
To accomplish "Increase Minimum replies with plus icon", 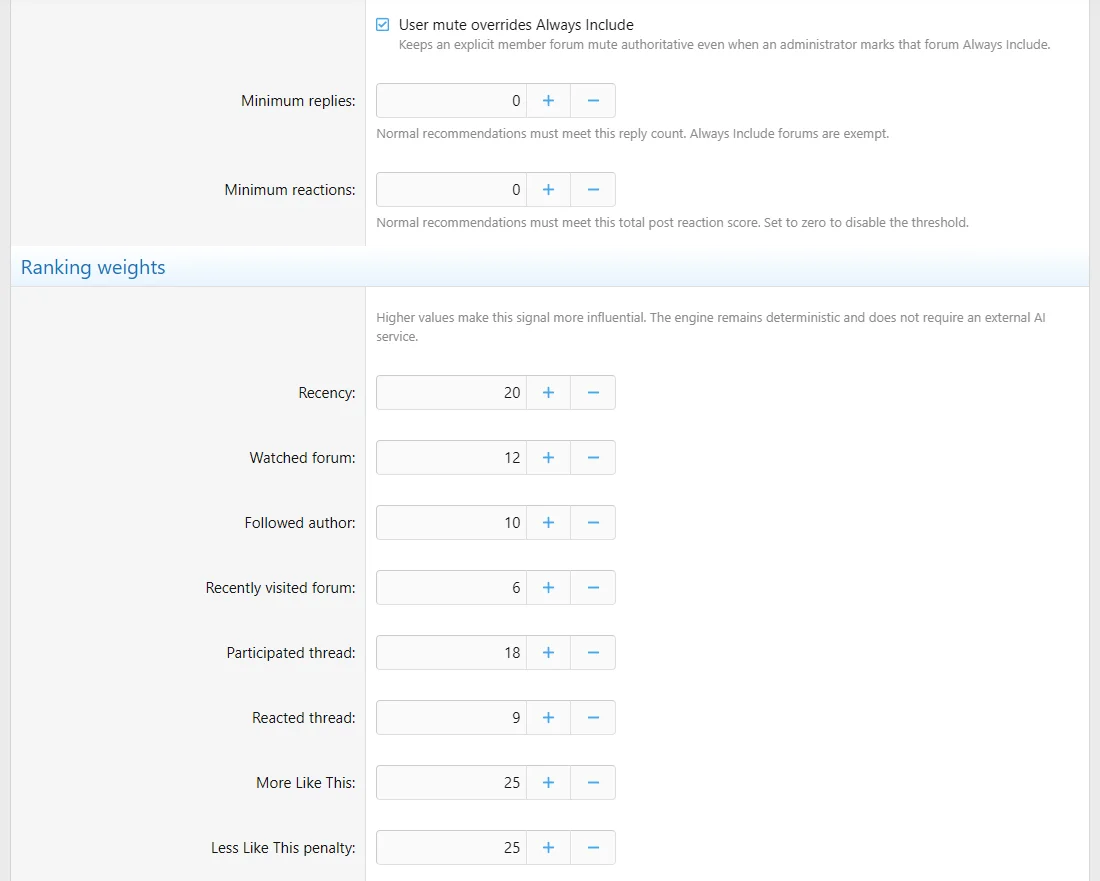I will [549, 100].
